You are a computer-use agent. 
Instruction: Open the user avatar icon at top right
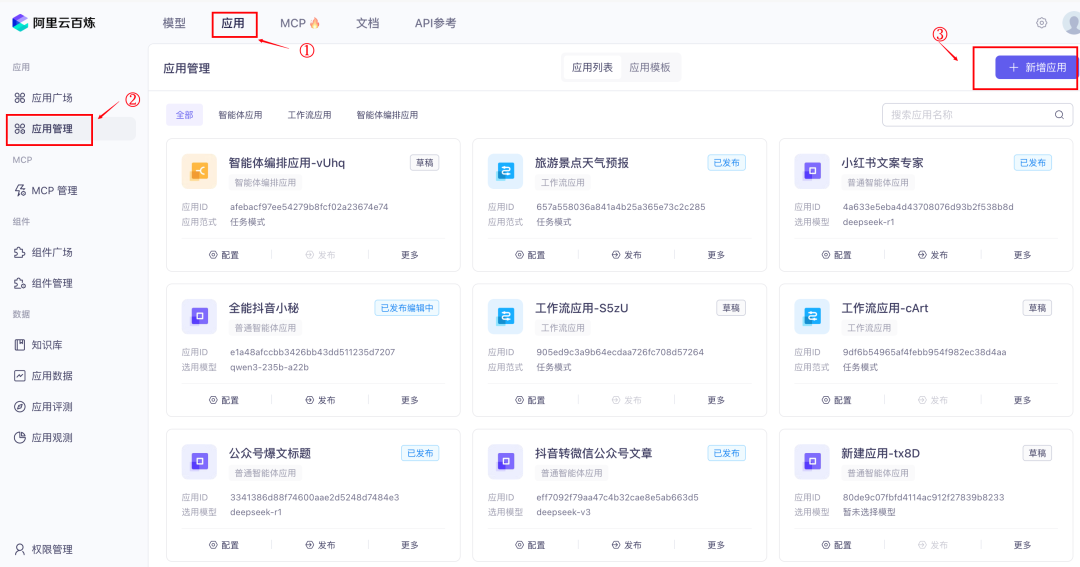(1072, 23)
